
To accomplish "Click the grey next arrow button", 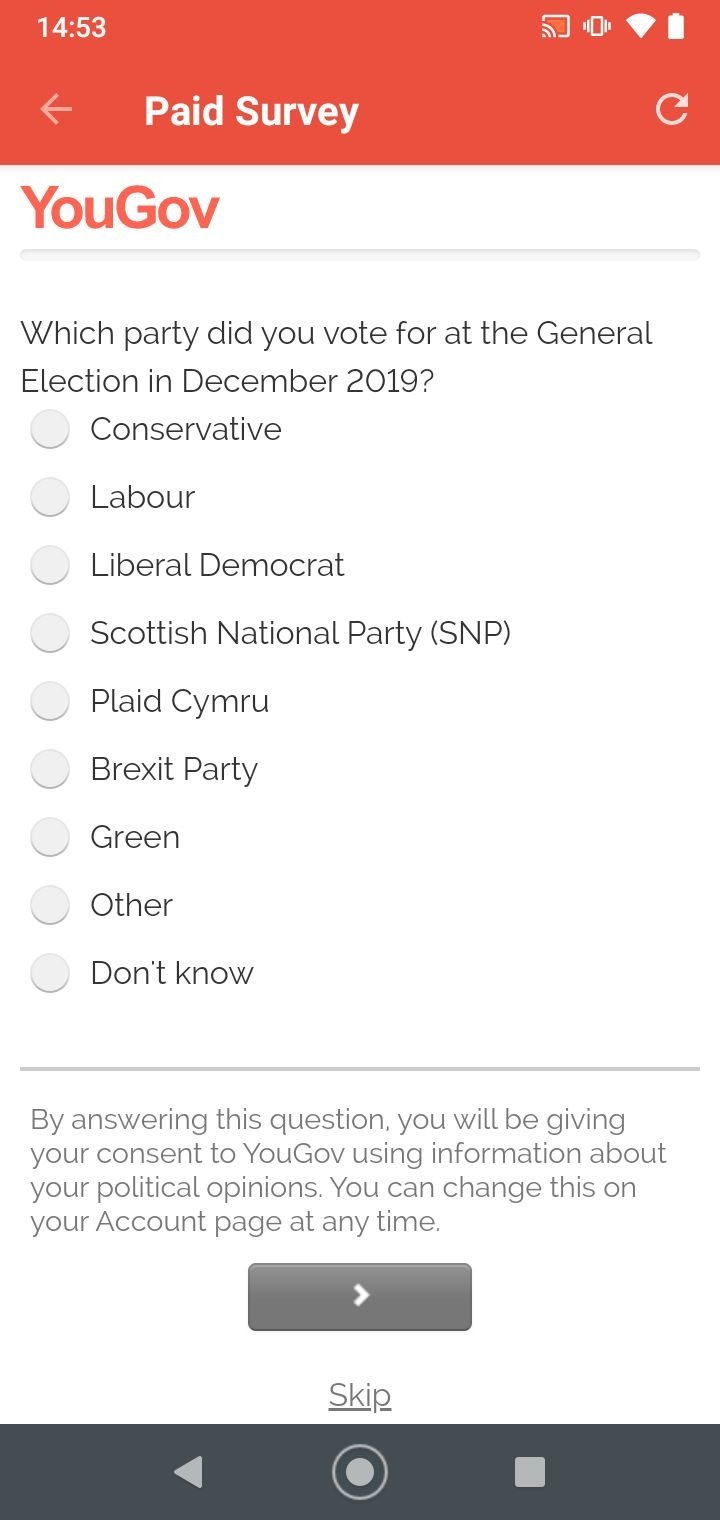I will [360, 1297].
